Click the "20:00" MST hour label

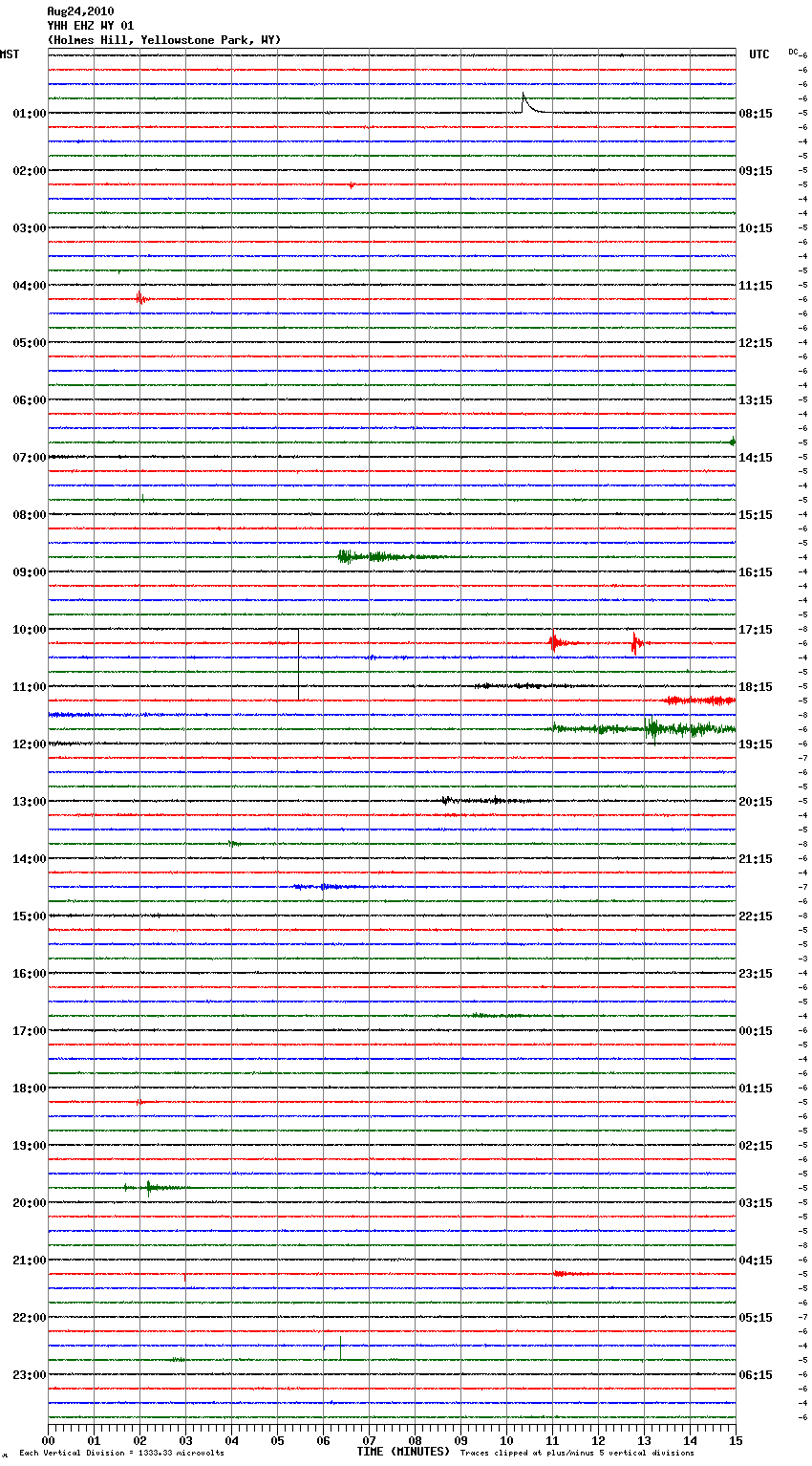30,1203
